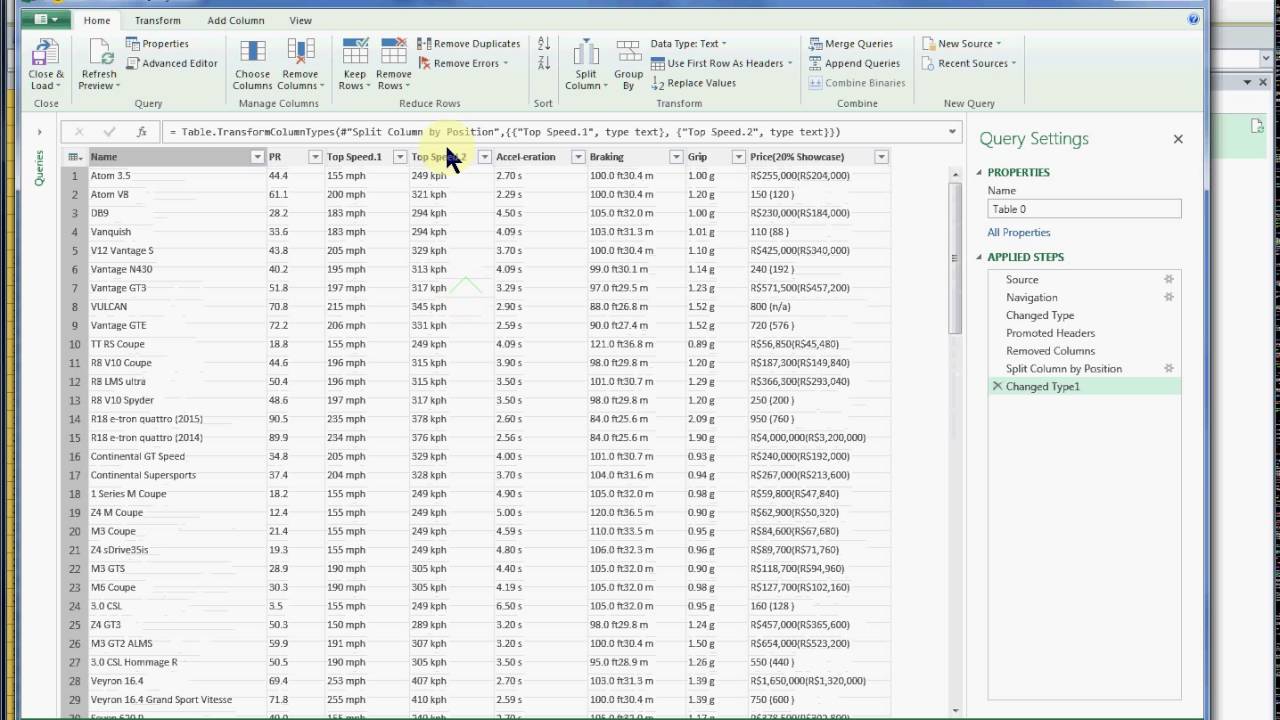Select the 'Veyron 16.4' name cell
The width and height of the screenshot is (1280, 720).
176,681
